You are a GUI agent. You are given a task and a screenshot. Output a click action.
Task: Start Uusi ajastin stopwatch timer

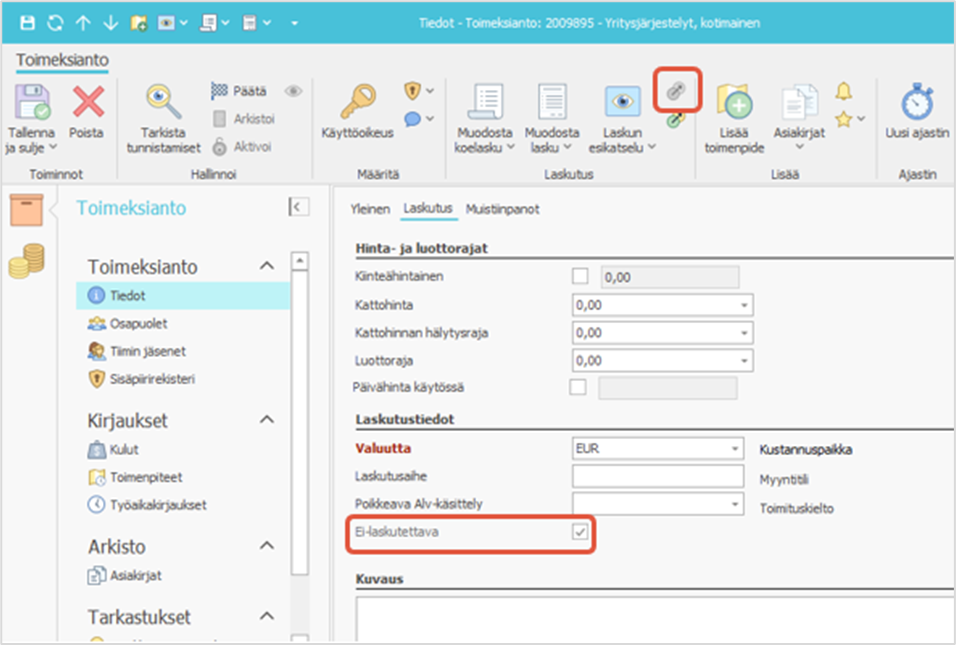point(916,102)
